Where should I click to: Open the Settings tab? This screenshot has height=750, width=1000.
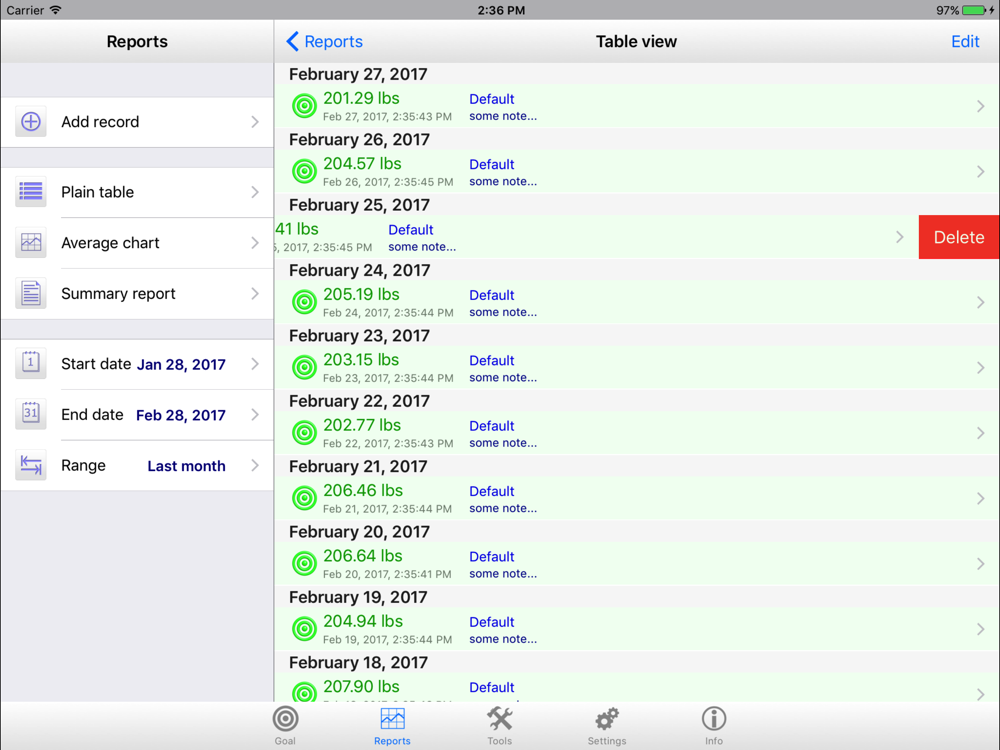(x=607, y=725)
